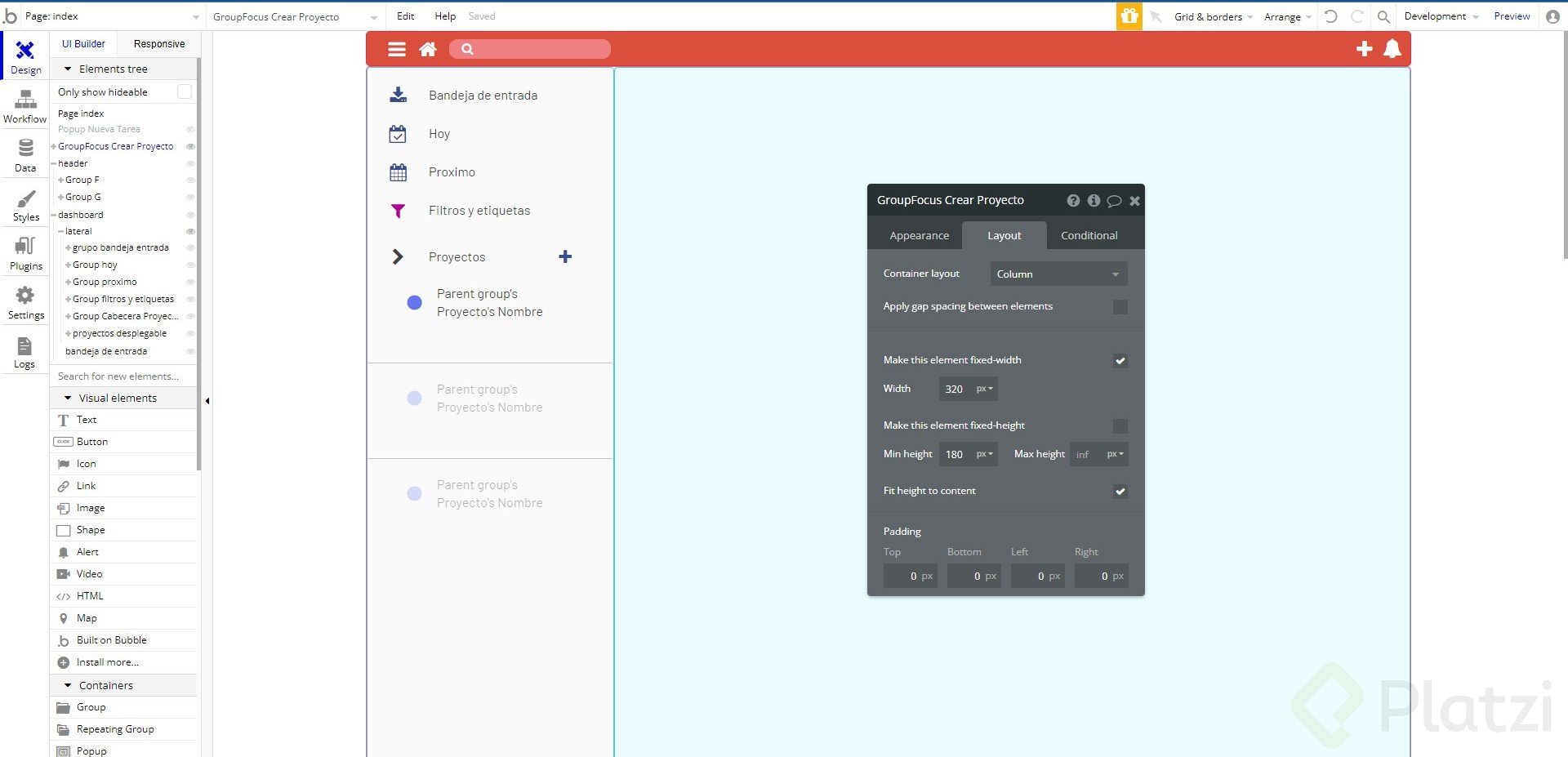This screenshot has height=757, width=1568.
Task: Switch to the Conditional tab
Action: tap(1089, 235)
